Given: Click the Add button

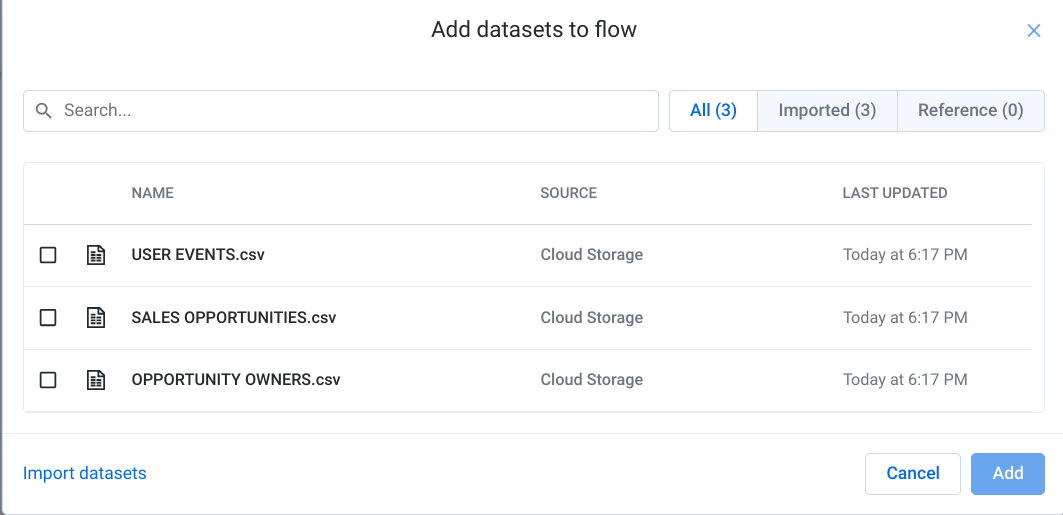Looking at the screenshot, I should click(1007, 474).
